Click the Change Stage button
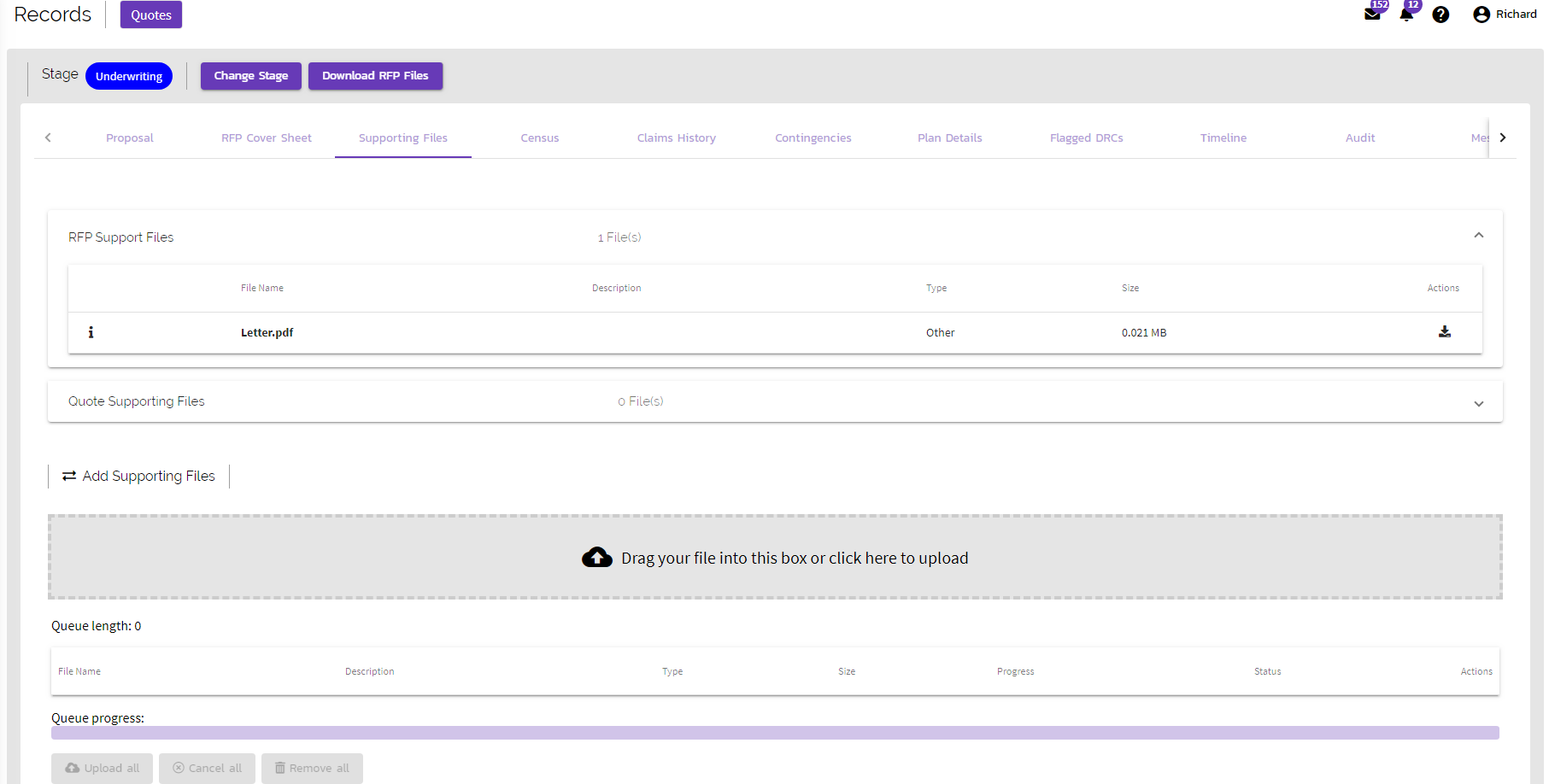This screenshot has height=784, width=1549. 250,75
